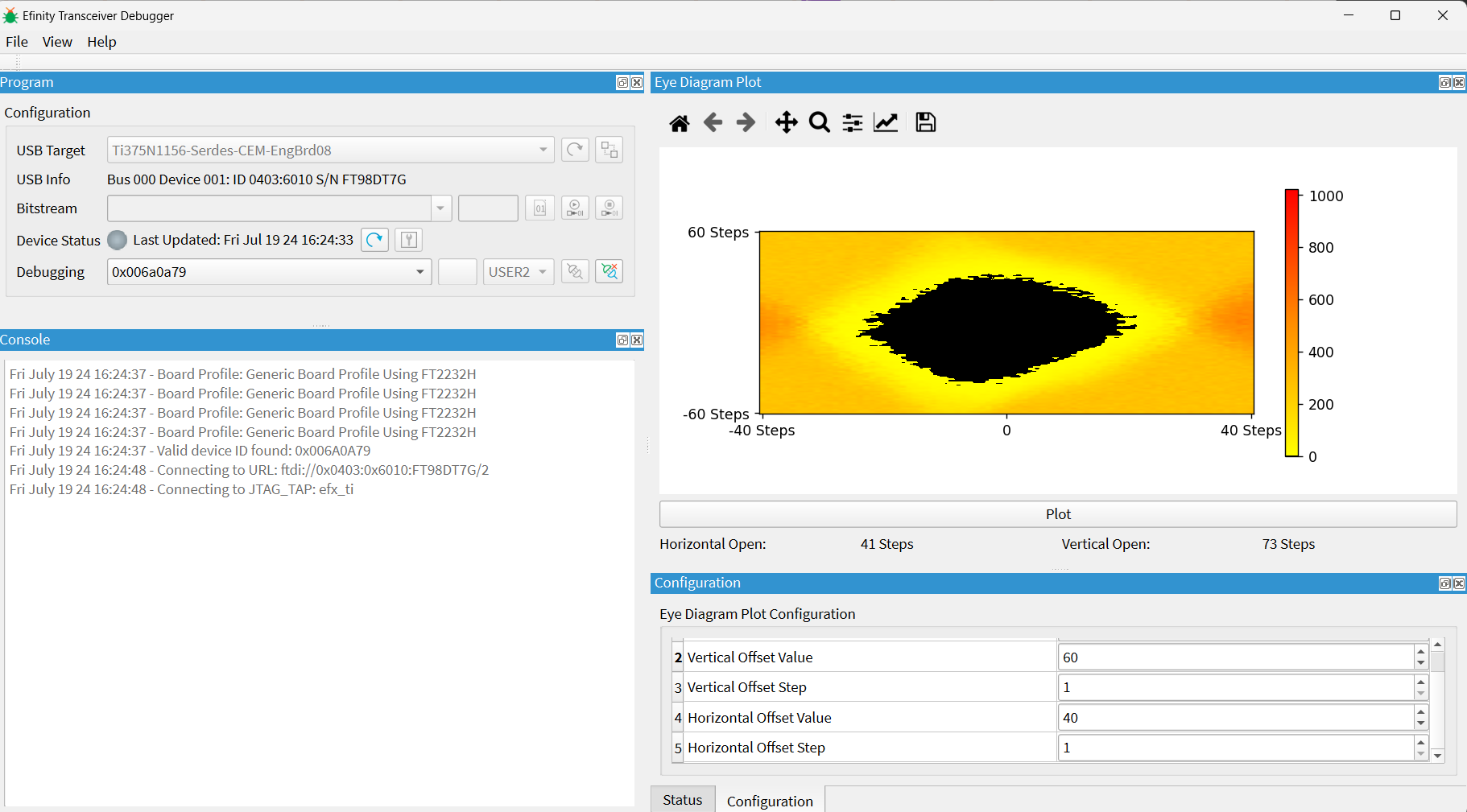Click the '41 Steps' Horizontal Open value

[x=886, y=544]
